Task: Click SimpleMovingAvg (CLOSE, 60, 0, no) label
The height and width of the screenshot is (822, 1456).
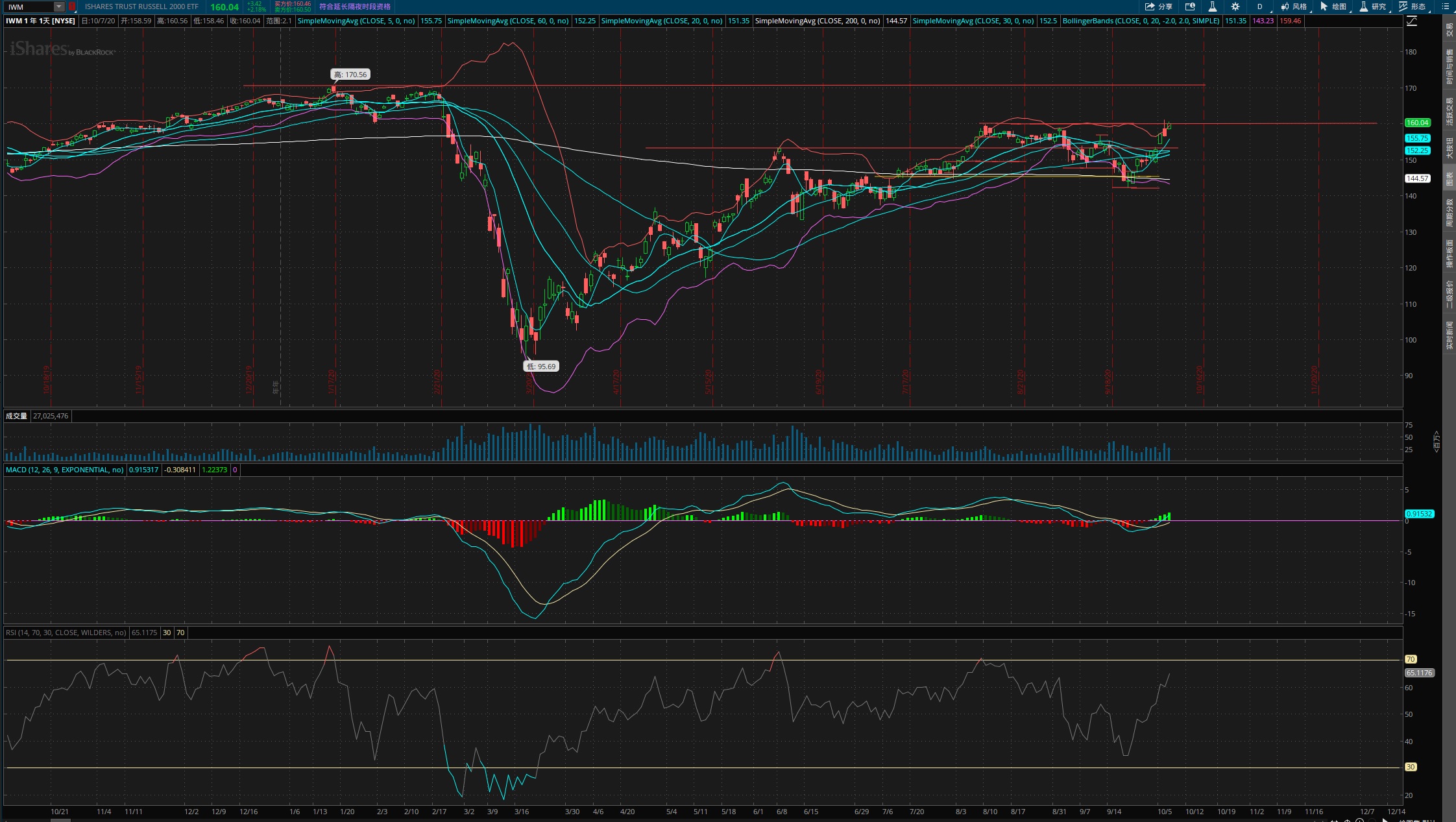Action: tap(508, 21)
